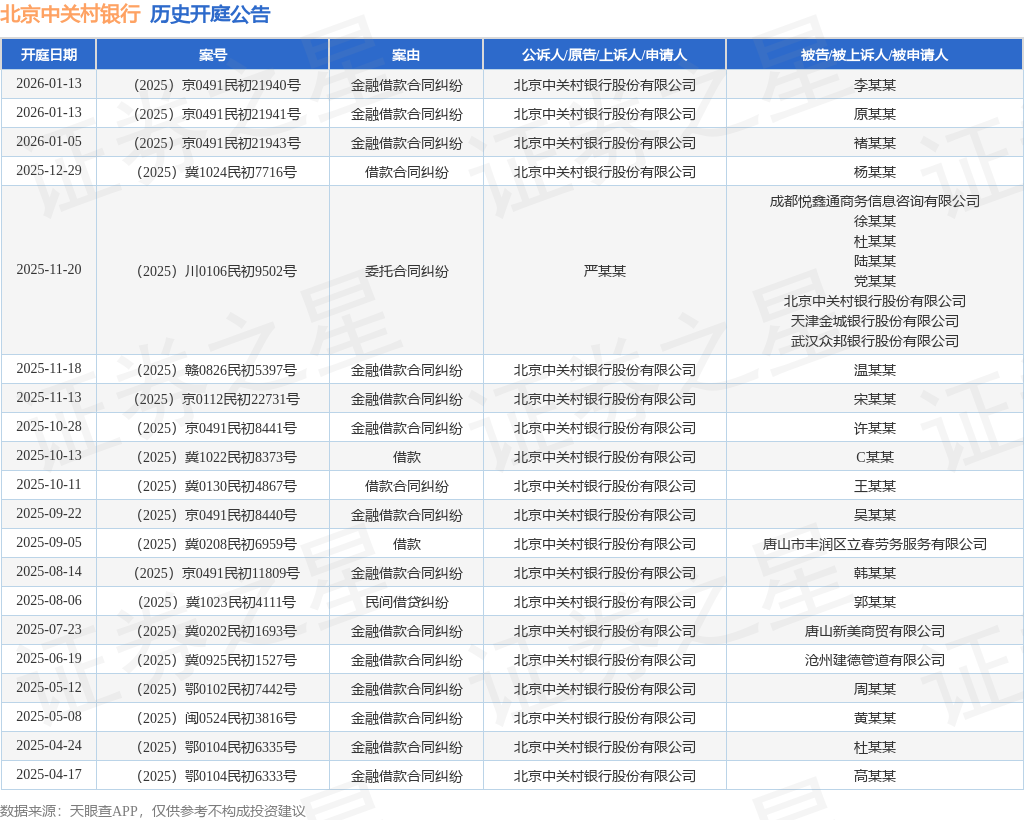Click the 案号 column header
This screenshot has width=1024, height=820.
tap(213, 55)
